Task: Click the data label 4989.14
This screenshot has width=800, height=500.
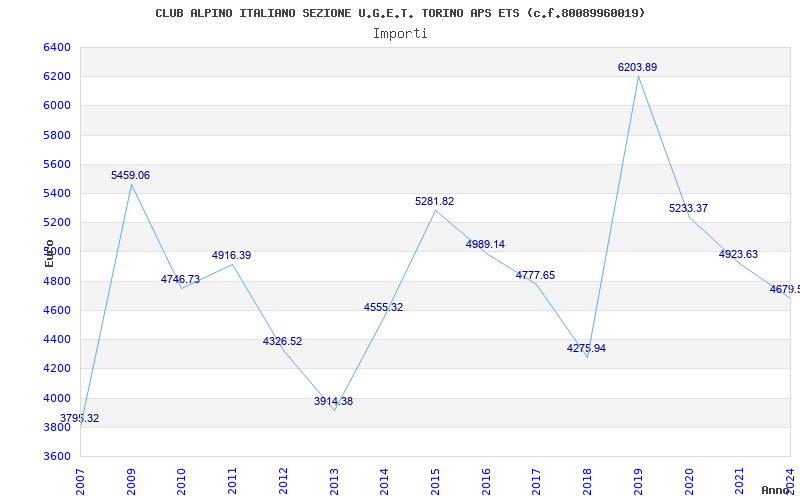Action: [485, 244]
